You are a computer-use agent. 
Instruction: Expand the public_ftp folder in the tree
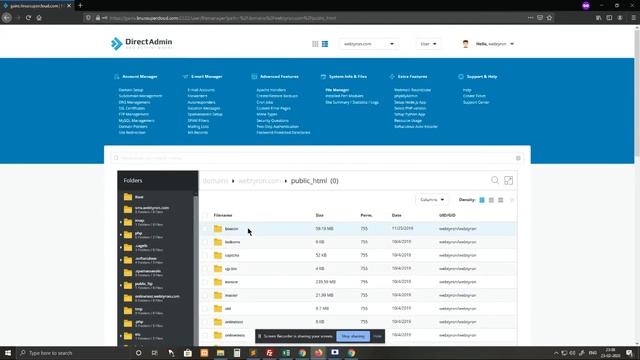(121, 285)
